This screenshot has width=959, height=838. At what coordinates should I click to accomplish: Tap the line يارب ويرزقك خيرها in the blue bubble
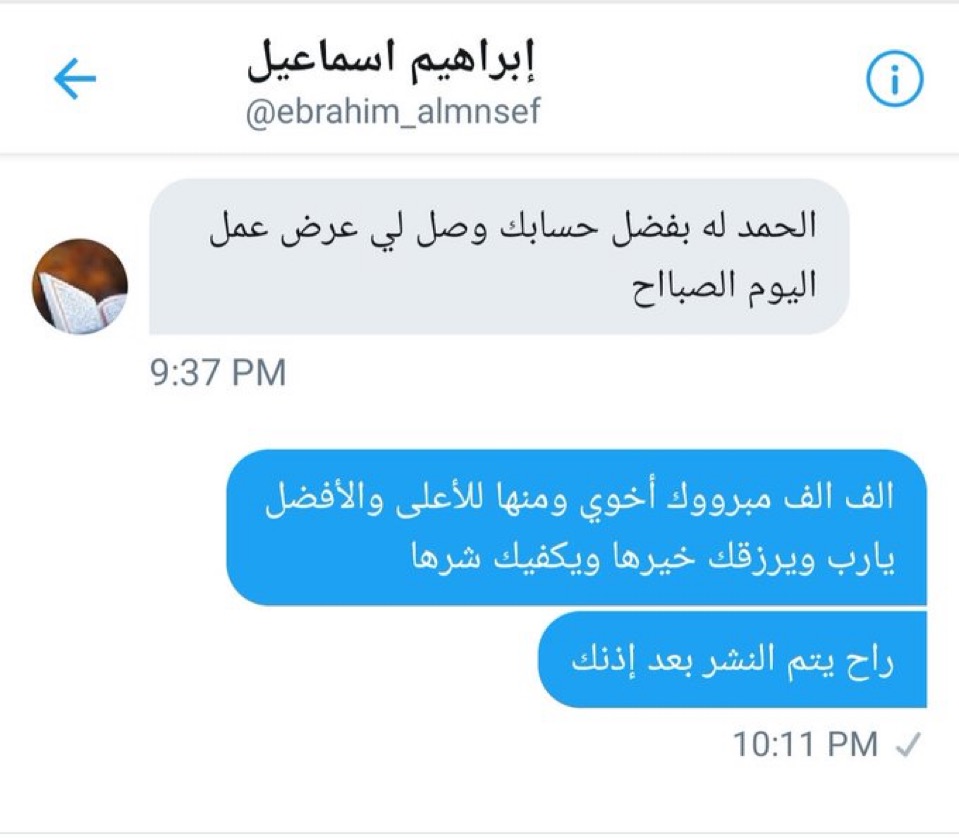[754, 561]
